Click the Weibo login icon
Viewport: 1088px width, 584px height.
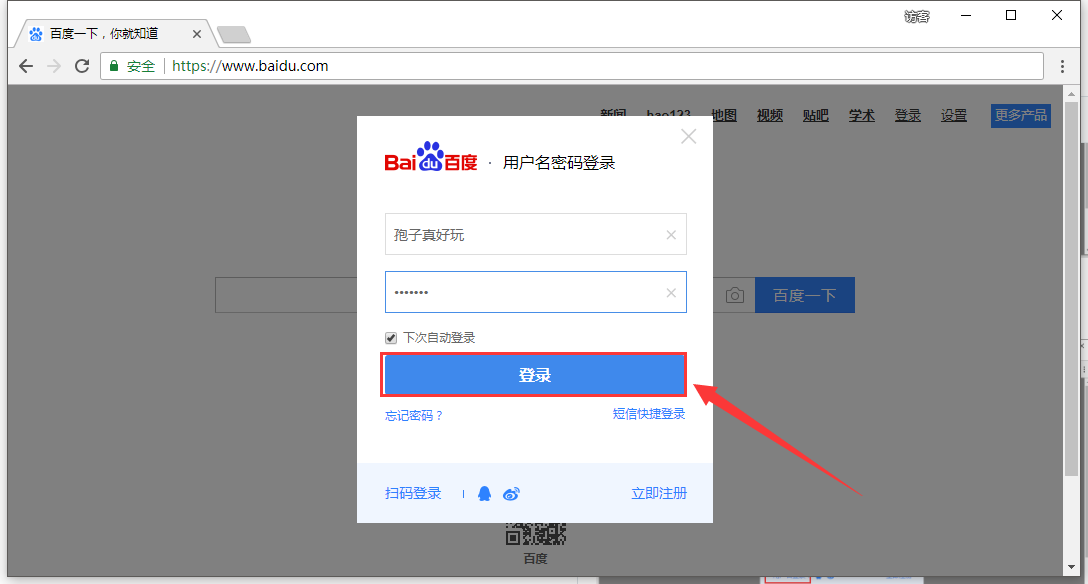coord(511,494)
